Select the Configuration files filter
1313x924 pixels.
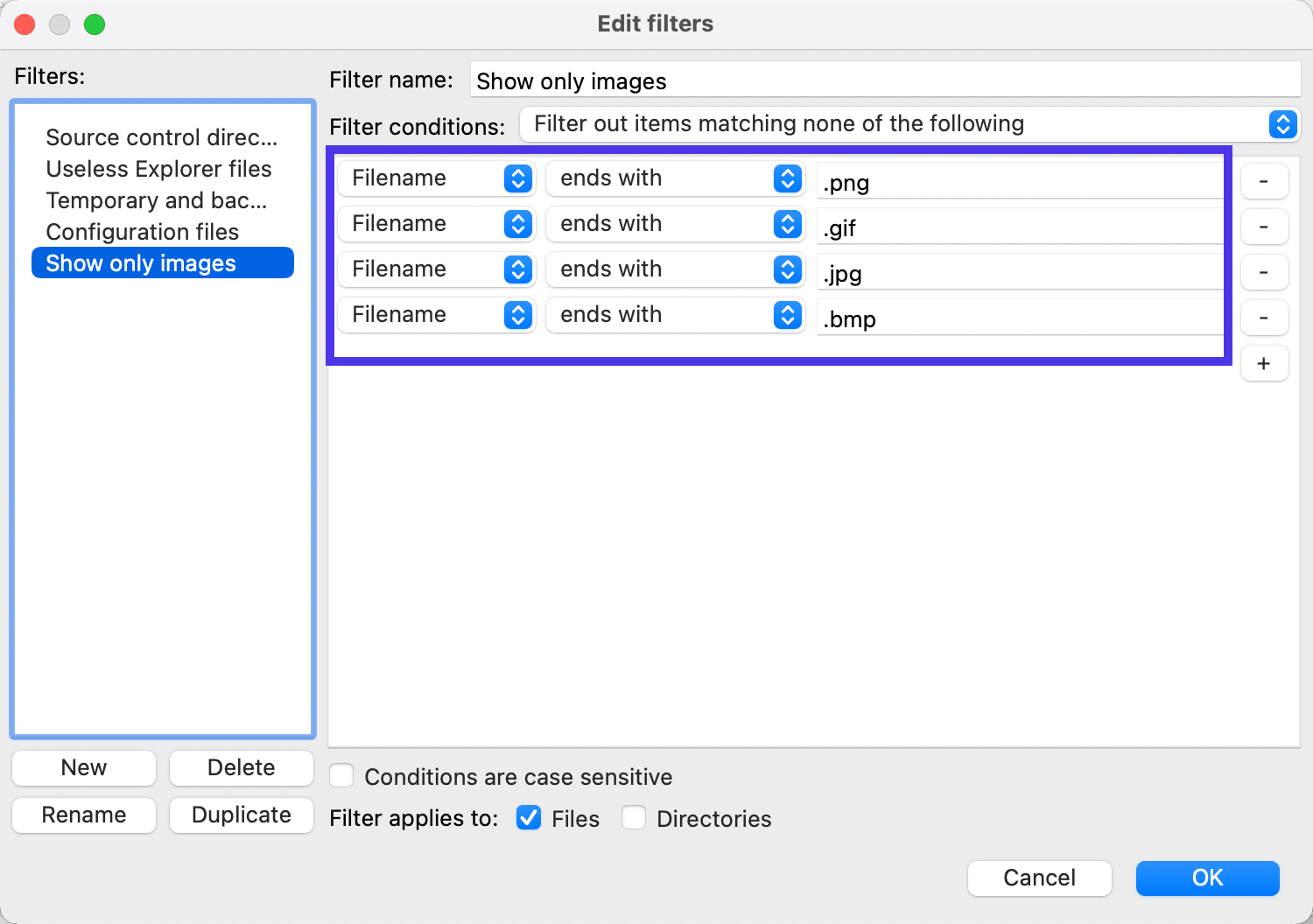click(x=143, y=232)
